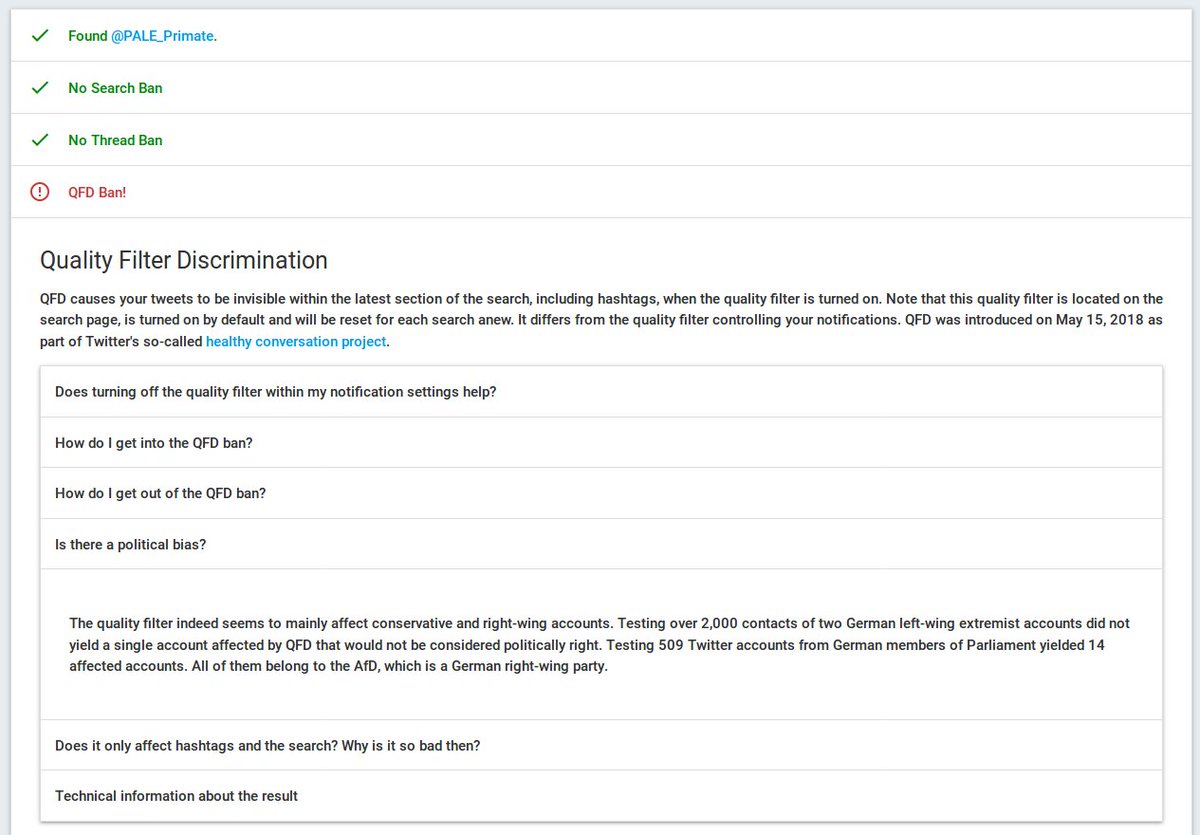Screen dimensions: 1200x835
Task: Expand 'Technical information about the result'
Action: 601,796
